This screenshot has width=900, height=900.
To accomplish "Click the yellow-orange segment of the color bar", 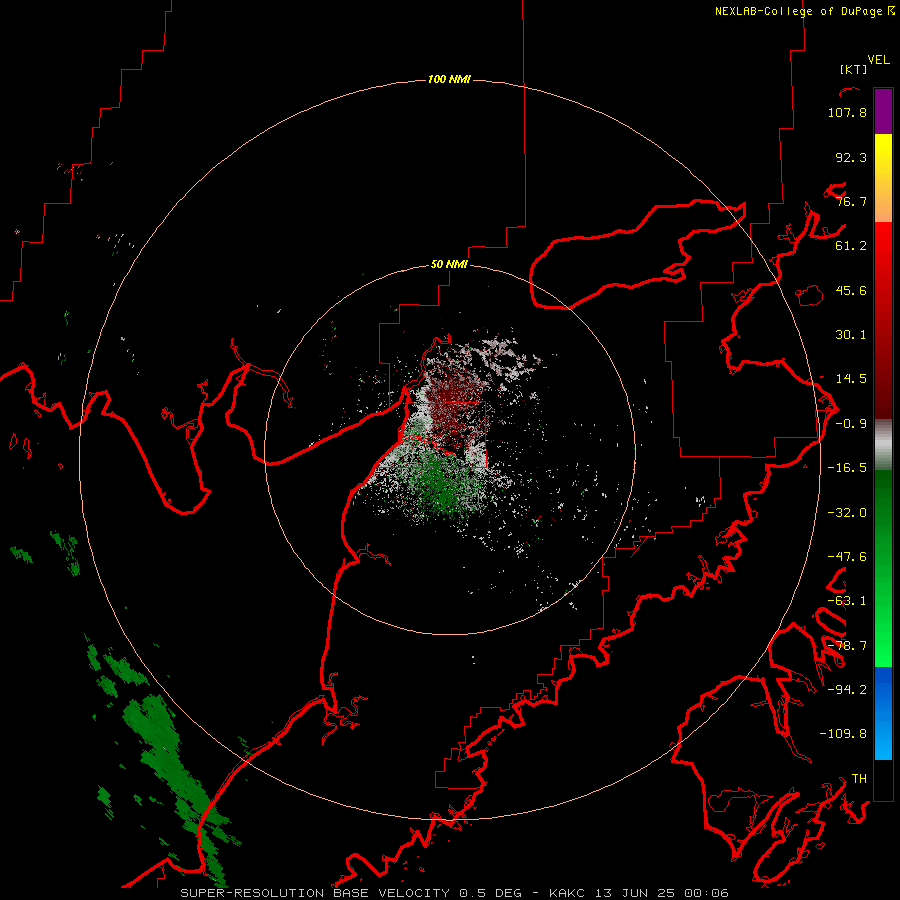I will 883,178.
